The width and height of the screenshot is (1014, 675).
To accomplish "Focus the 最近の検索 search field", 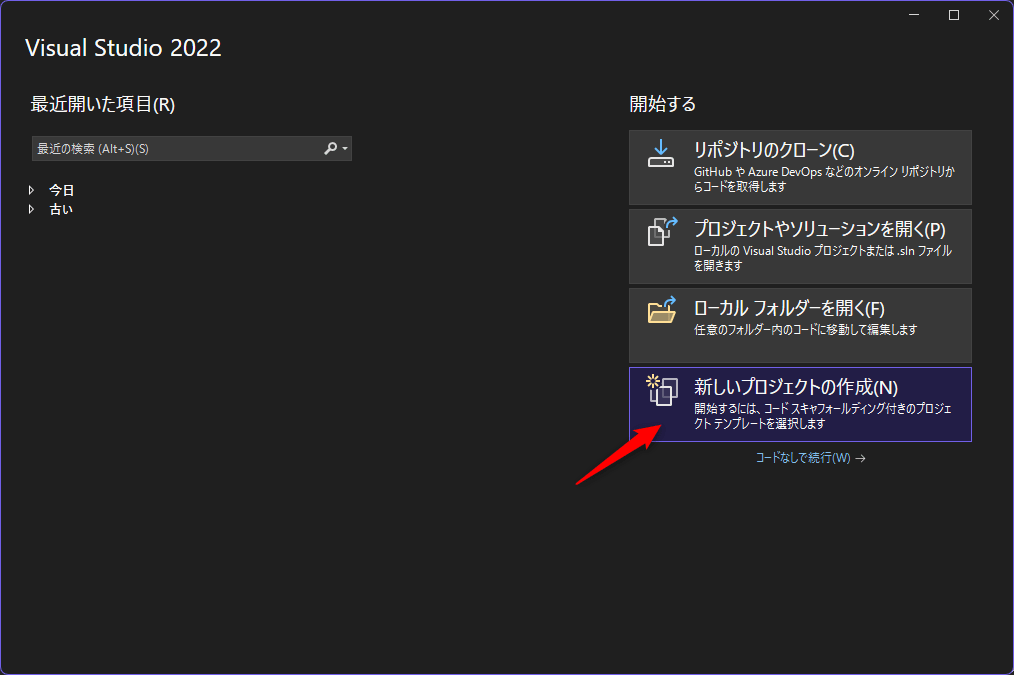I will tap(191, 149).
